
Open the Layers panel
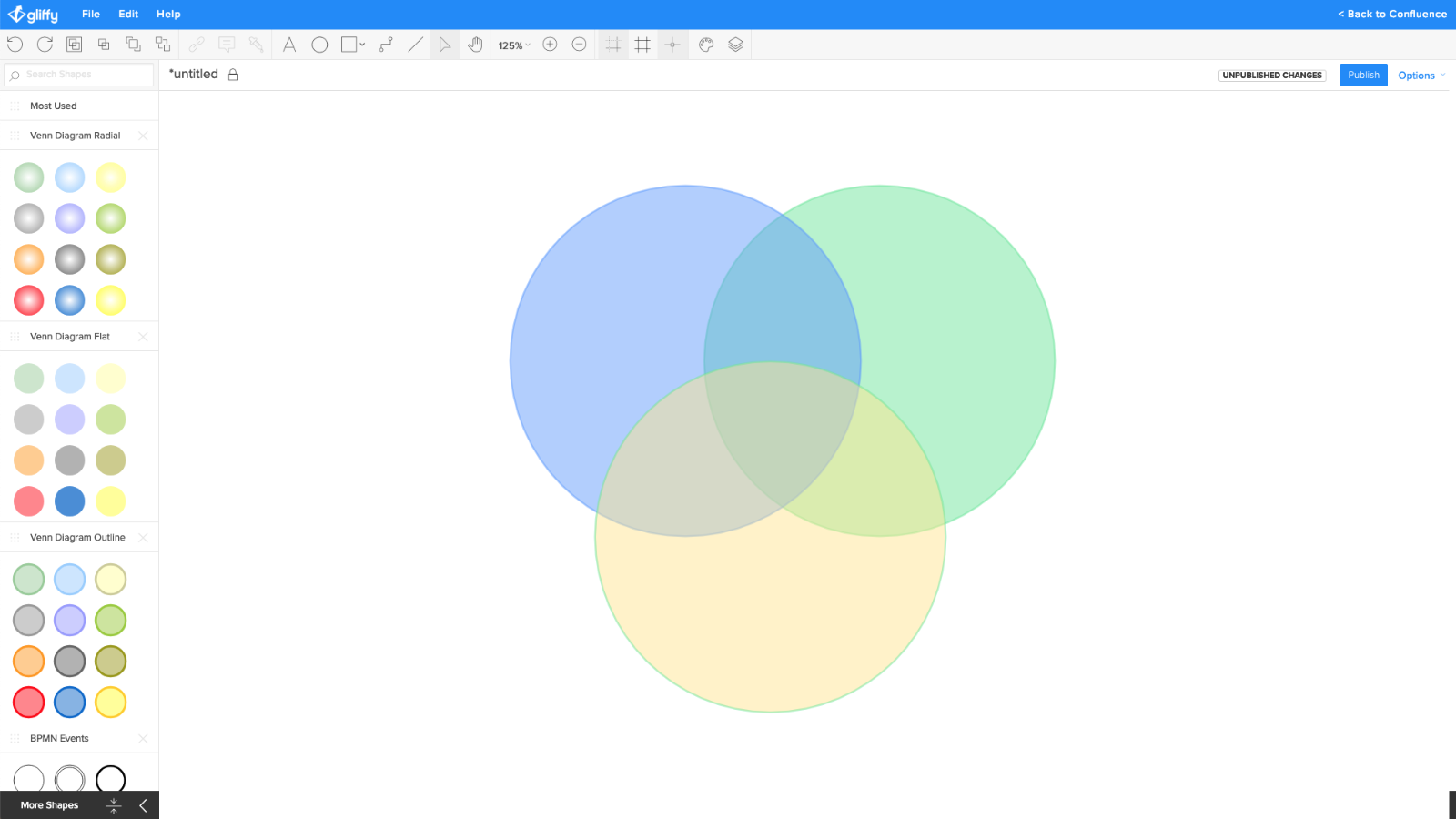click(735, 44)
